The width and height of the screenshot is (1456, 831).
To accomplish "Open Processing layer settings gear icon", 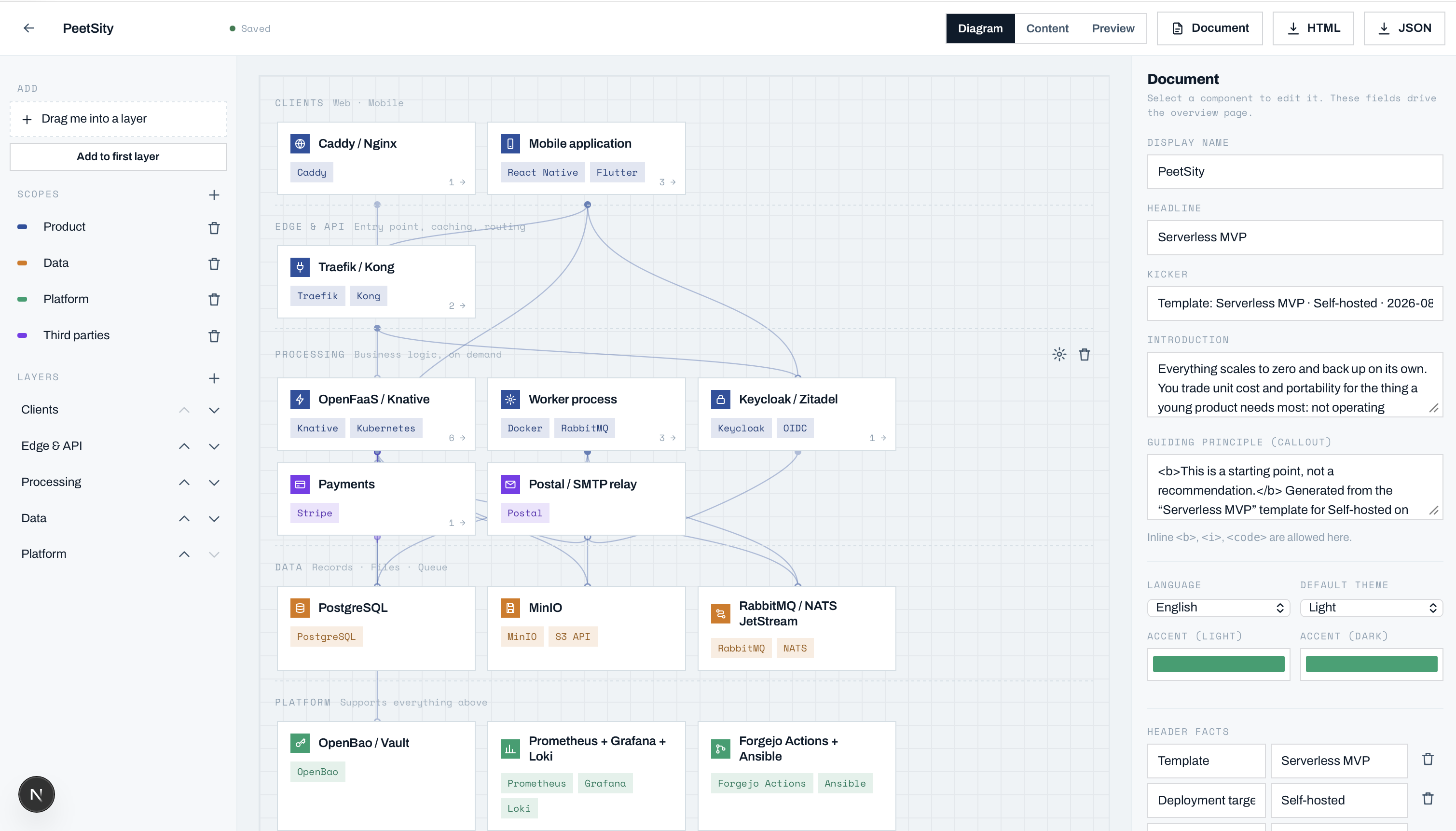I will click(1059, 354).
